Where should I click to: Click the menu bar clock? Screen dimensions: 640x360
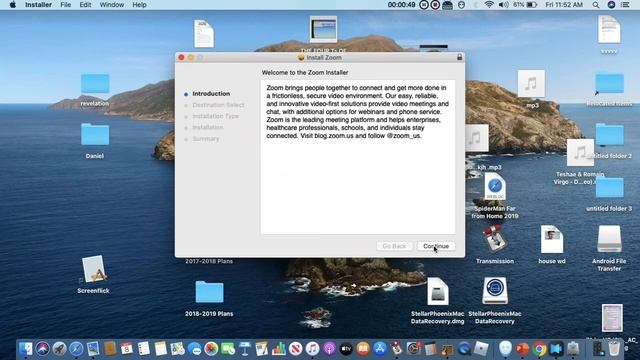[564, 5]
